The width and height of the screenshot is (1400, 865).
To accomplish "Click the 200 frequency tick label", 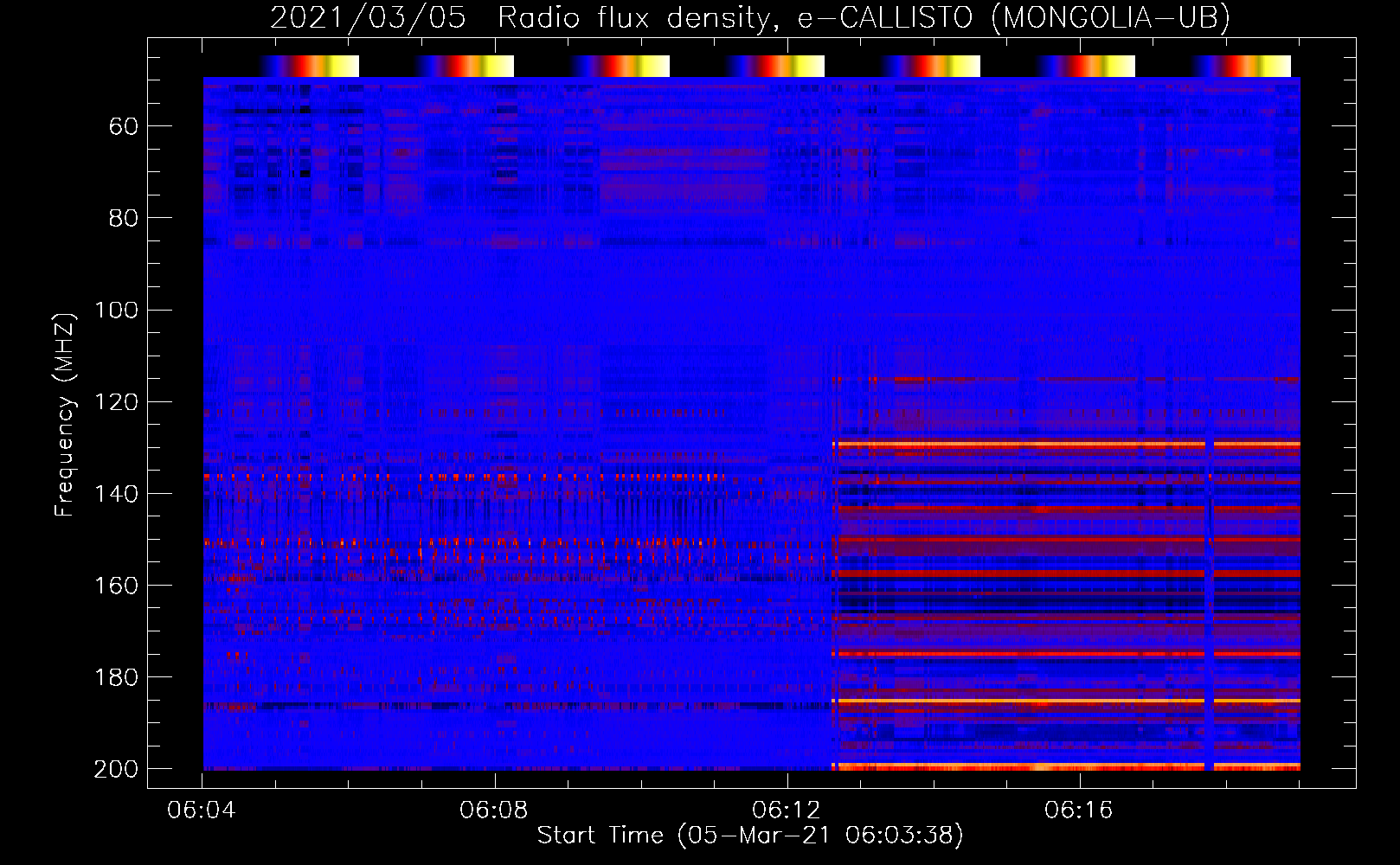I will pyautogui.click(x=116, y=769).
